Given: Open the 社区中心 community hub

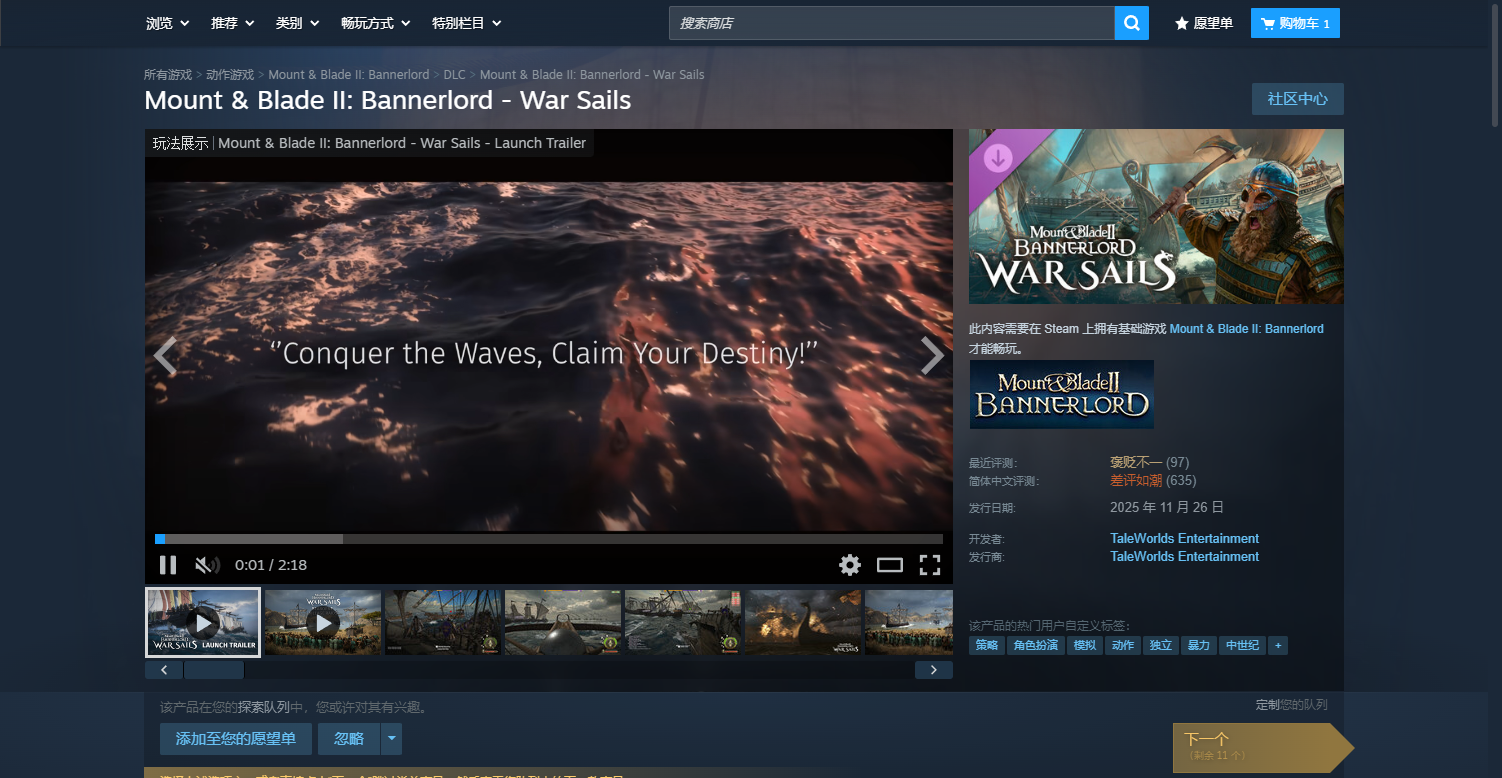Looking at the screenshot, I should tap(1298, 99).
